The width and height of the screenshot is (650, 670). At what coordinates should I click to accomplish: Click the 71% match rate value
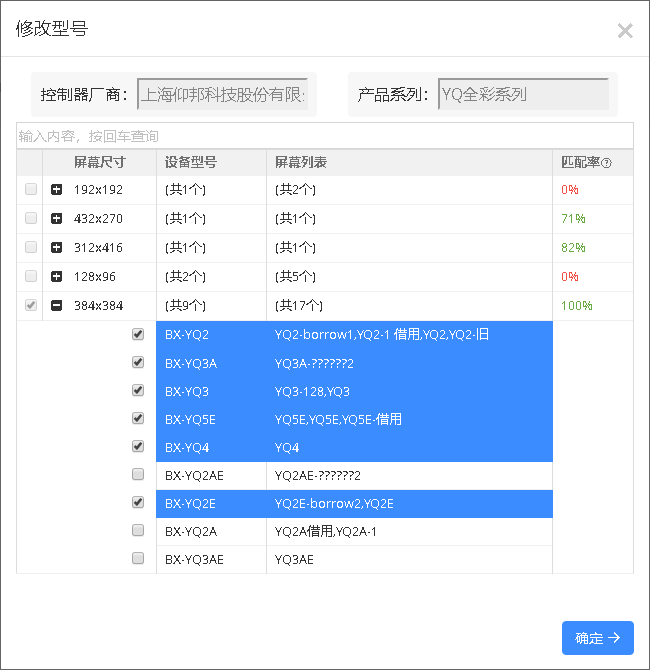click(573, 218)
